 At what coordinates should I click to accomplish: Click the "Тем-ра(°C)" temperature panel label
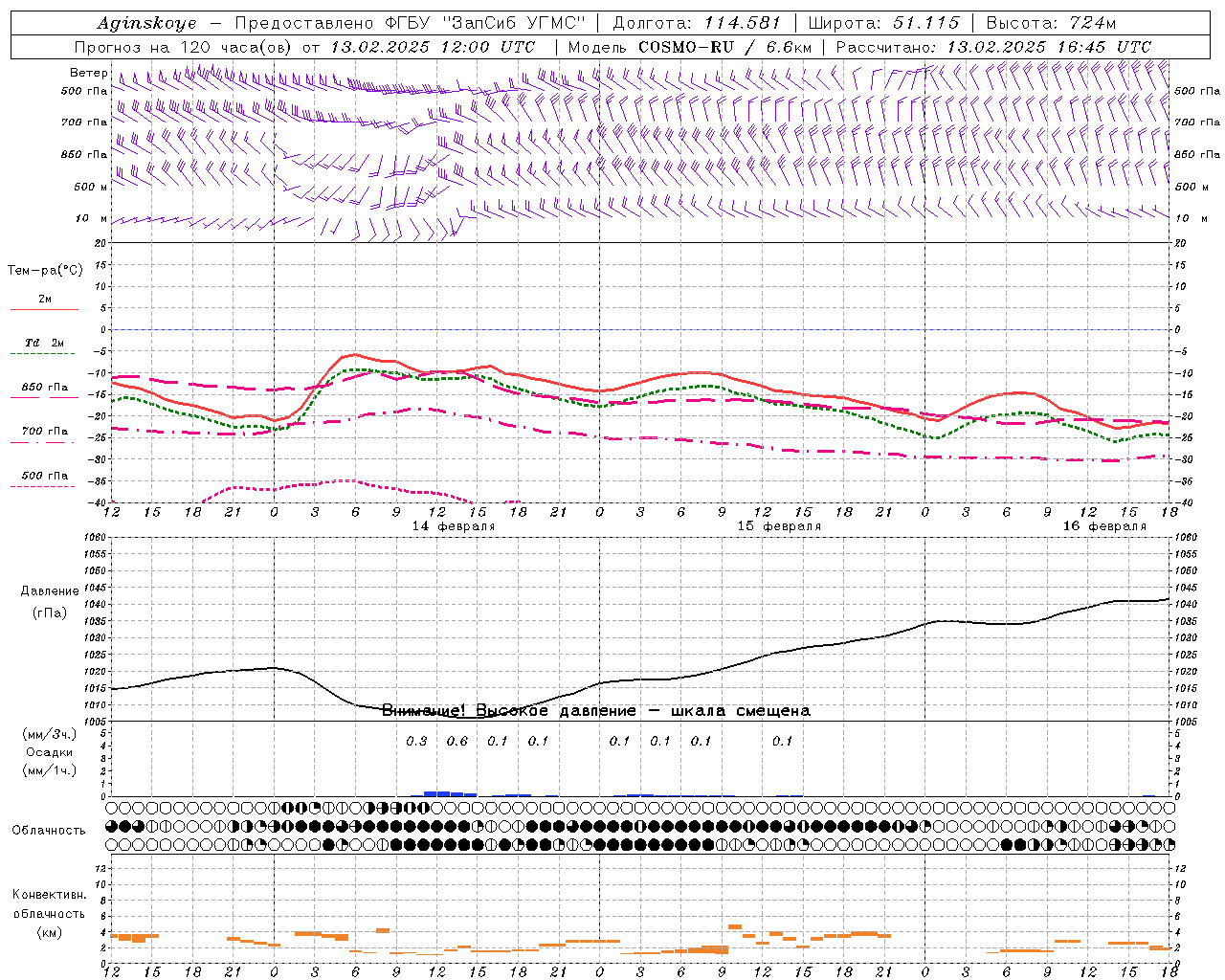45,271
